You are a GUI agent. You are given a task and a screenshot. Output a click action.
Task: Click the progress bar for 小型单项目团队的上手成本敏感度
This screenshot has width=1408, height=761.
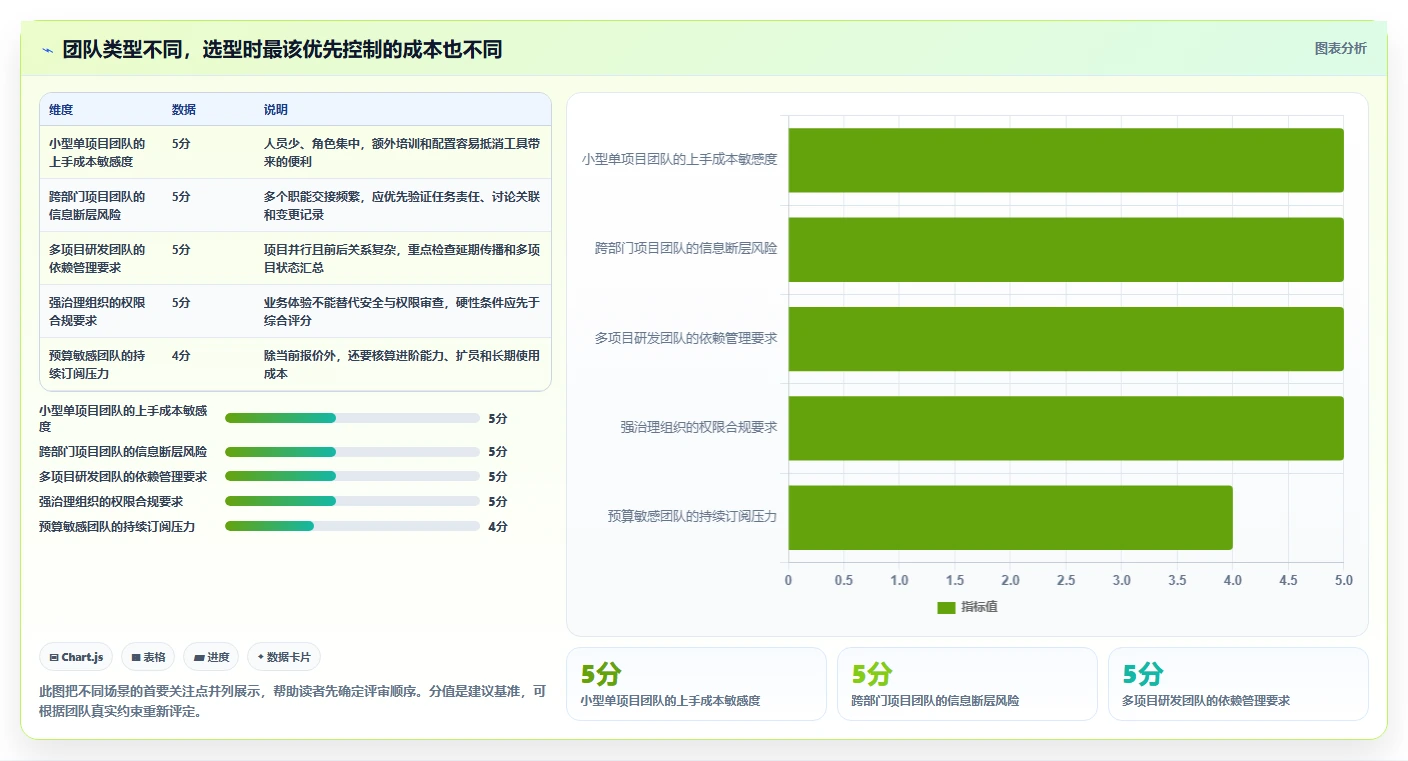click(x=352, y=418)
